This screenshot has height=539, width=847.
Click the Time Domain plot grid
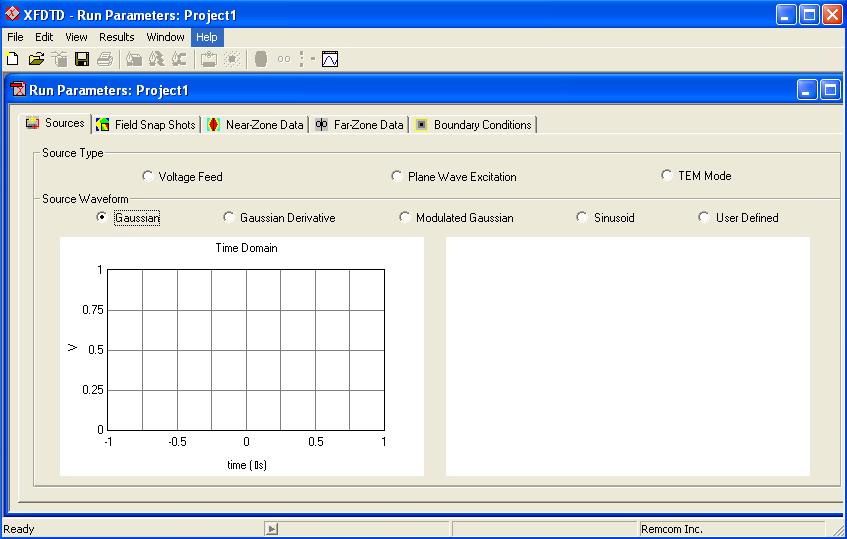[246, 349]
